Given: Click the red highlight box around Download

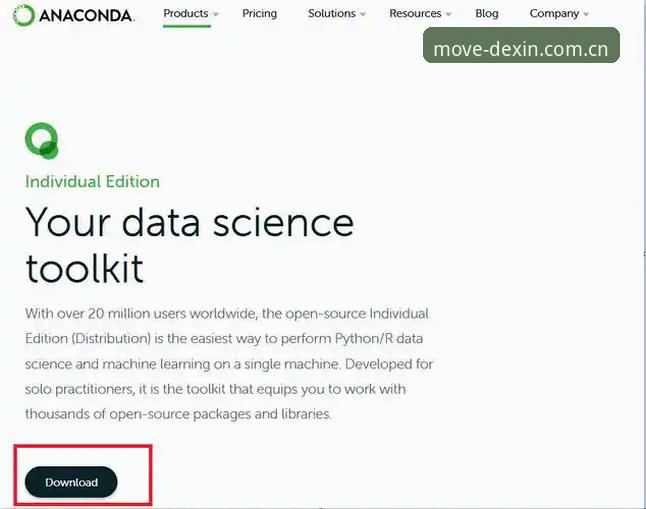Looking at the screenshot, I should (x=83, y=475).
